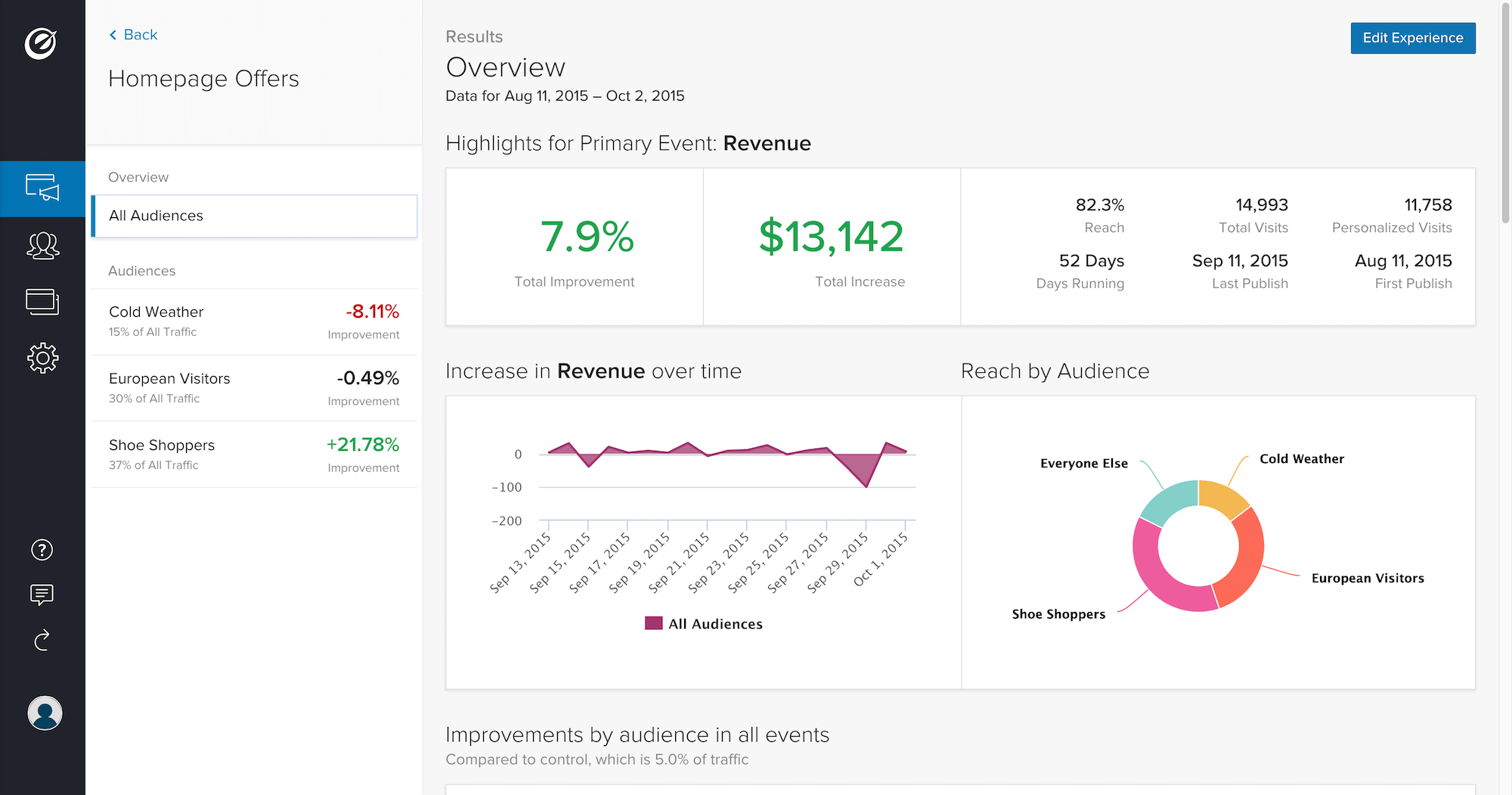Click the page vertical scrollbar
Screen dimensions: 1512x795
[x=1505, y=113]
